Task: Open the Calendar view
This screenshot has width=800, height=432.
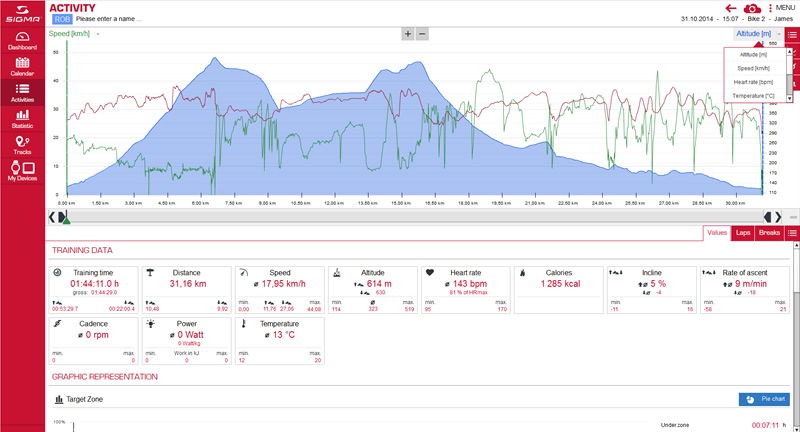Action: click(22, 67)
